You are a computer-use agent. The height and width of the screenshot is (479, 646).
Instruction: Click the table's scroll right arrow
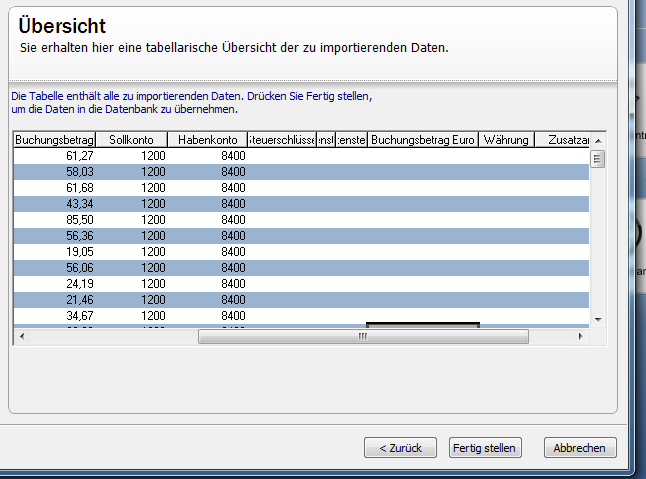pos(580,336)
